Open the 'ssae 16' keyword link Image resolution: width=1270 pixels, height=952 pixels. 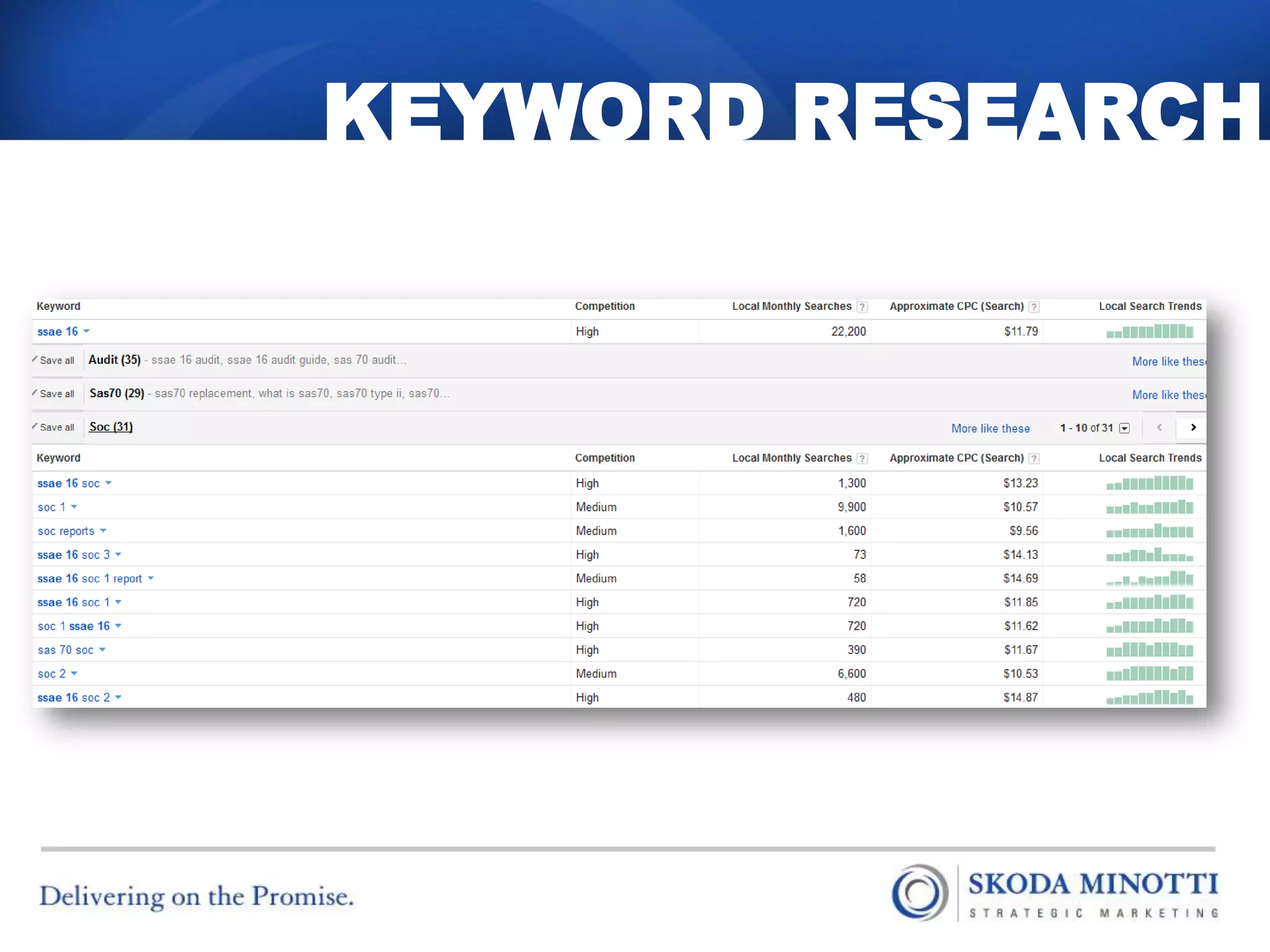58,332
